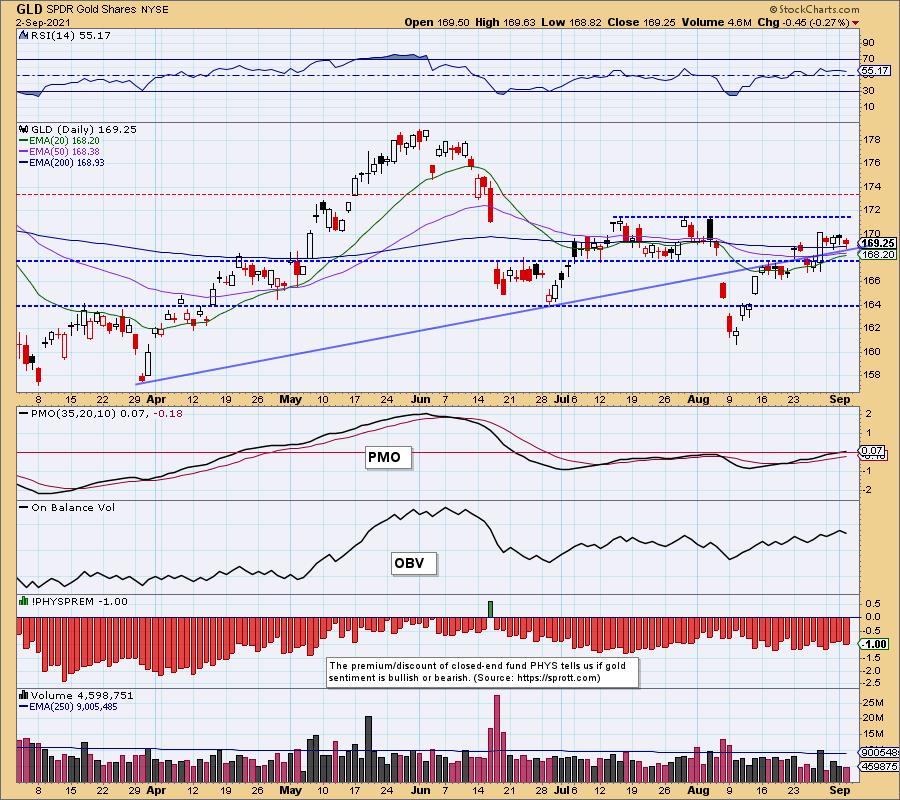Click the Volume 4.6M header value
This screenshot has width=900, height=800.
716,22
